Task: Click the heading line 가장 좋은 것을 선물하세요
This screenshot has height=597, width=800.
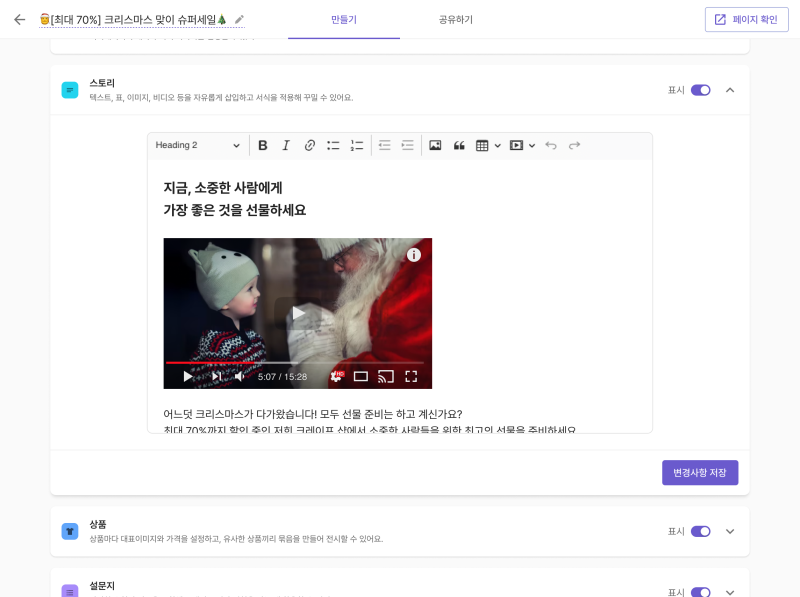Action: point(235,210)
